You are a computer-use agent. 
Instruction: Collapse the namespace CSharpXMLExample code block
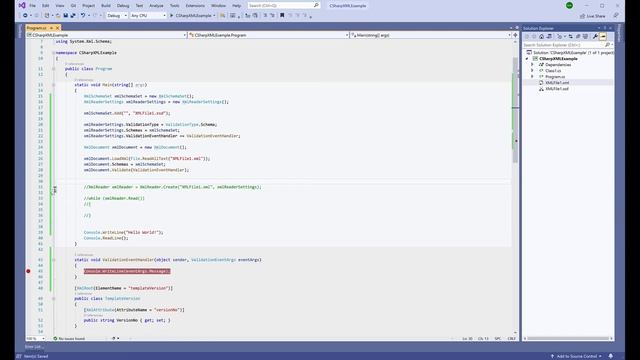point(53,53)
